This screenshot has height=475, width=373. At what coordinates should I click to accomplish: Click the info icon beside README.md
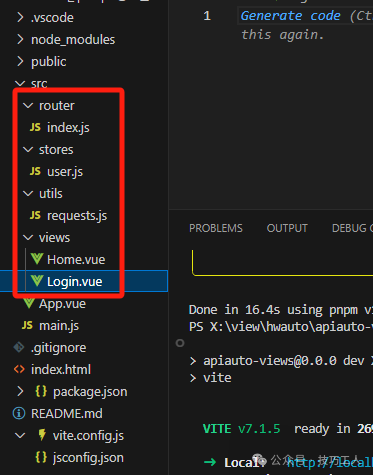pos(19,413)
